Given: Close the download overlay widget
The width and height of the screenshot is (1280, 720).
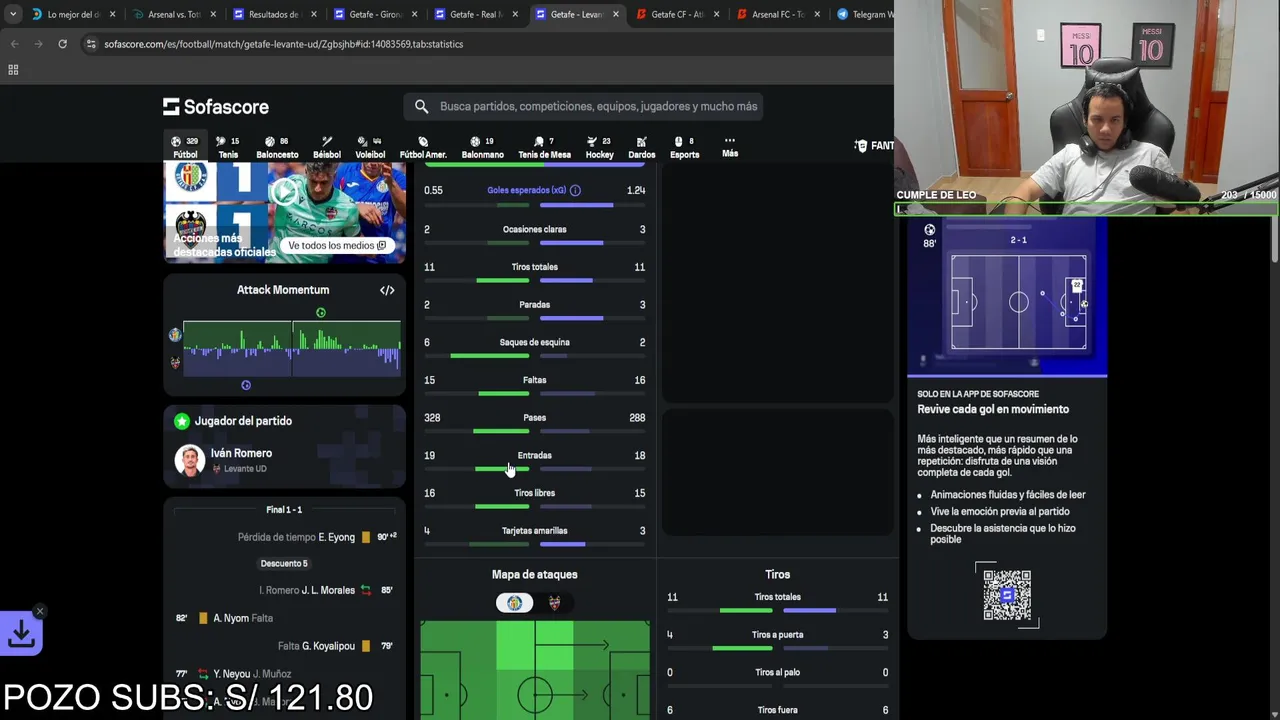Looking at the screenshot, I should click(x=40, y=611).
